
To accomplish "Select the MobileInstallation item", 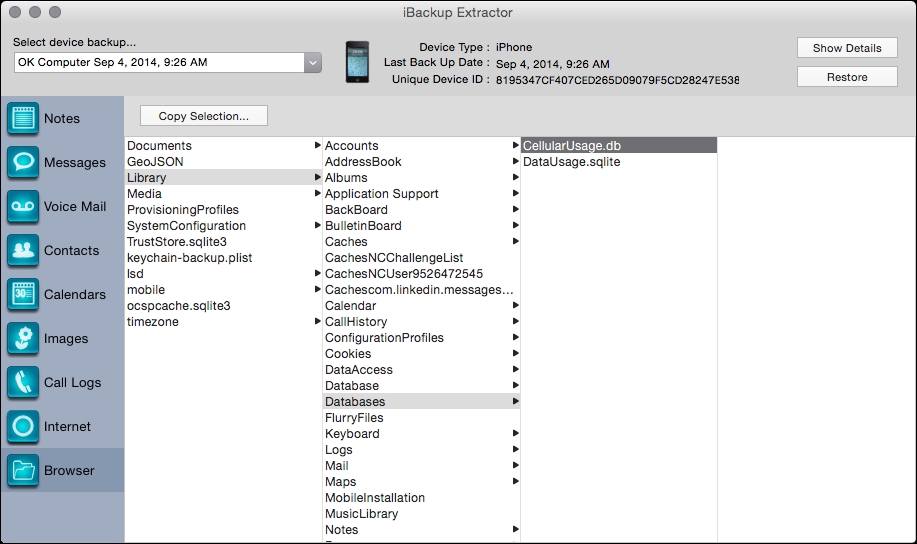I will pos(375,498).
